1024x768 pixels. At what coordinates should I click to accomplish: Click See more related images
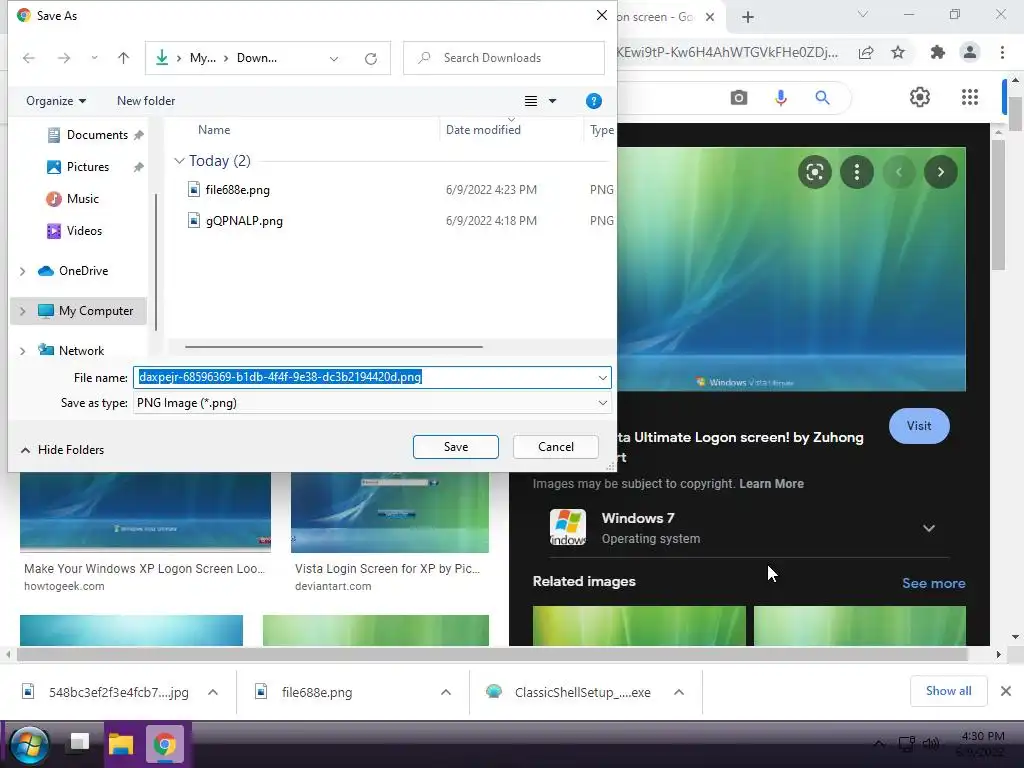point(933,584)
